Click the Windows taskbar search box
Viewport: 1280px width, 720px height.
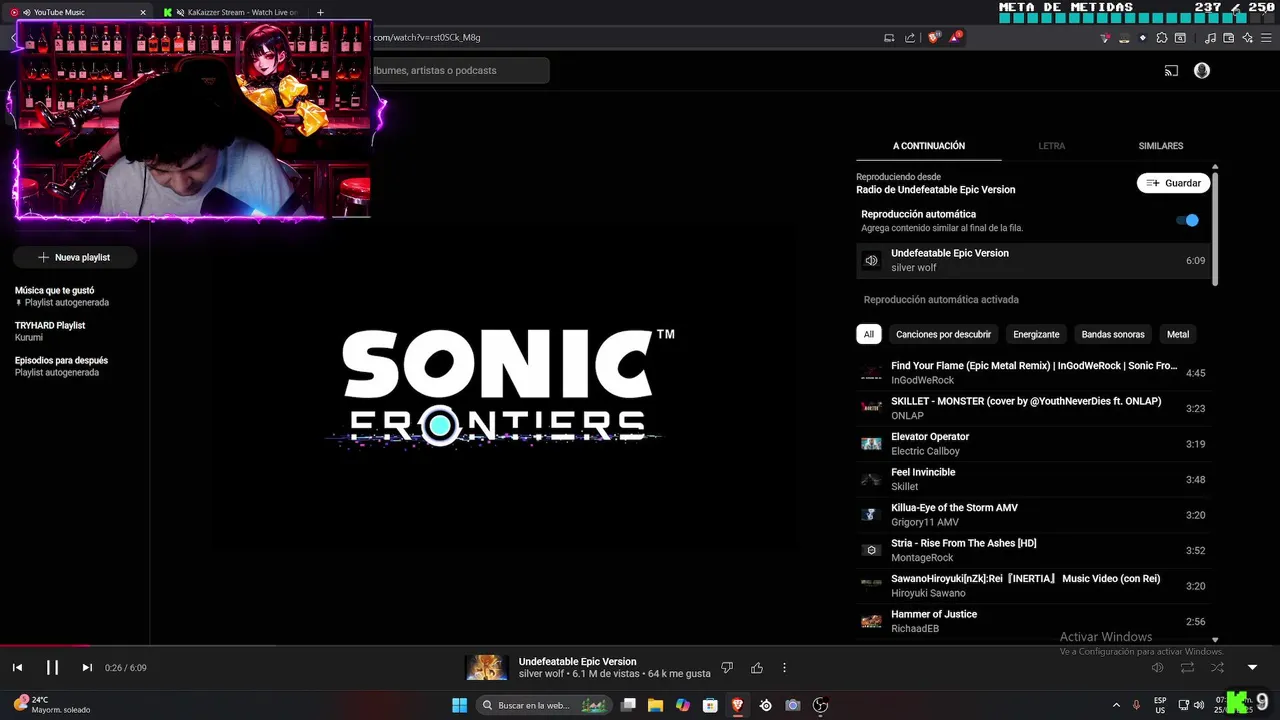(x=544, y=705)
